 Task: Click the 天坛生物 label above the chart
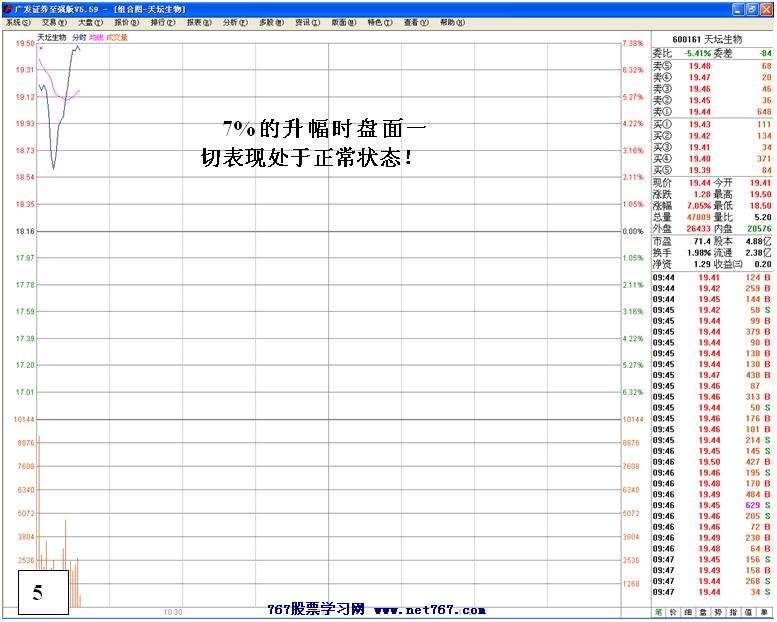tap(52, 37)
